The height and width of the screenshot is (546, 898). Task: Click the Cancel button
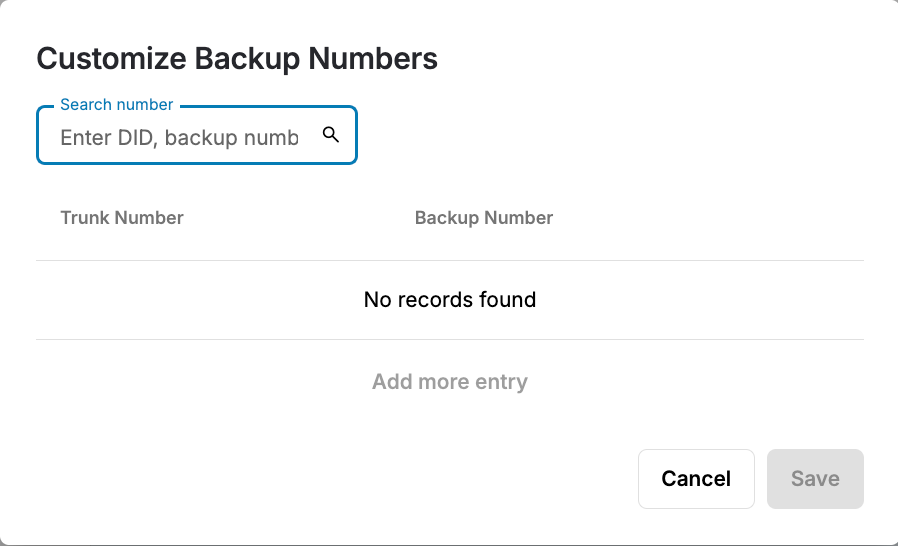point(696,478)
